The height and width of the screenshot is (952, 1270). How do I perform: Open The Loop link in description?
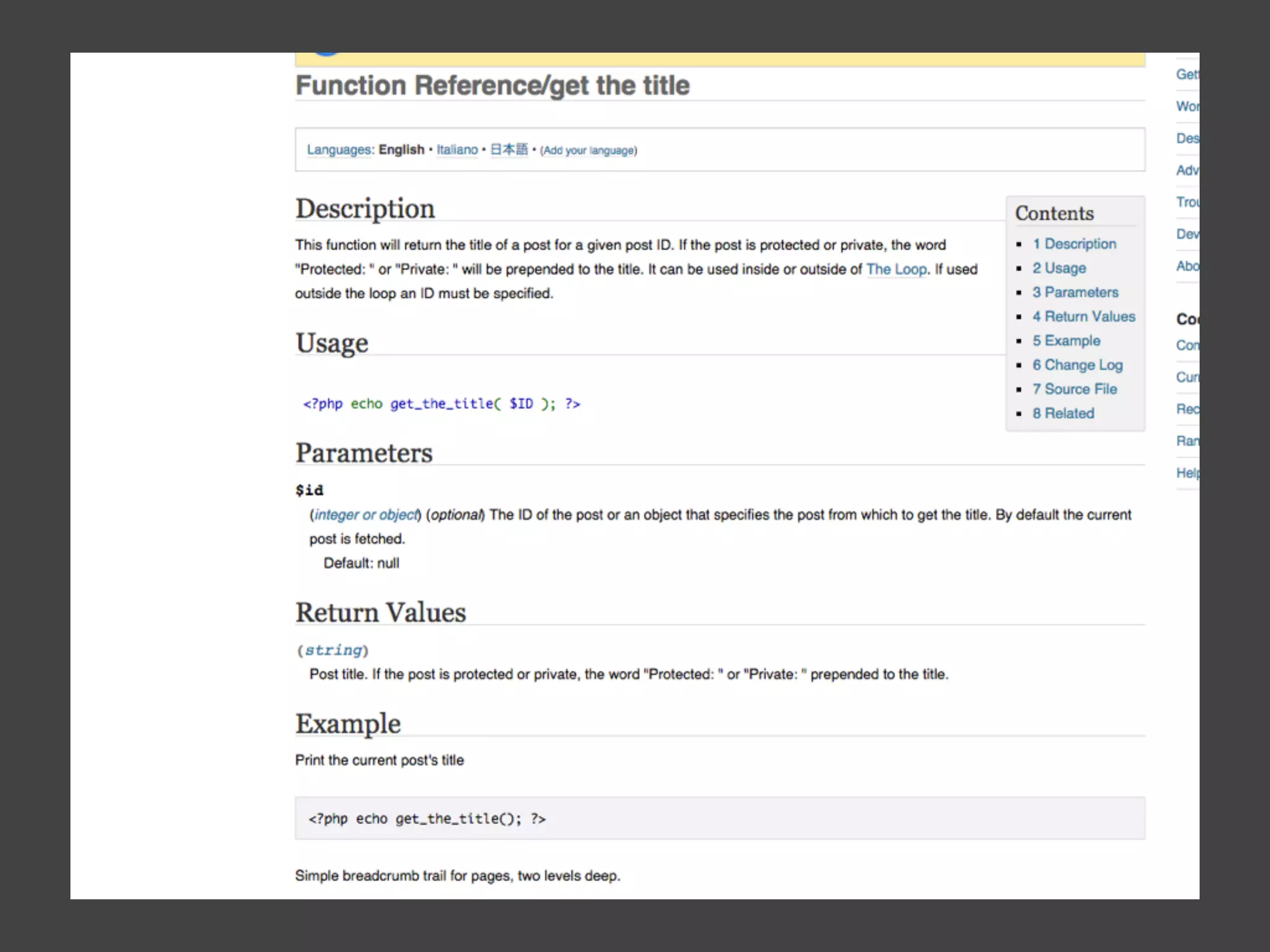coord(896,269)
